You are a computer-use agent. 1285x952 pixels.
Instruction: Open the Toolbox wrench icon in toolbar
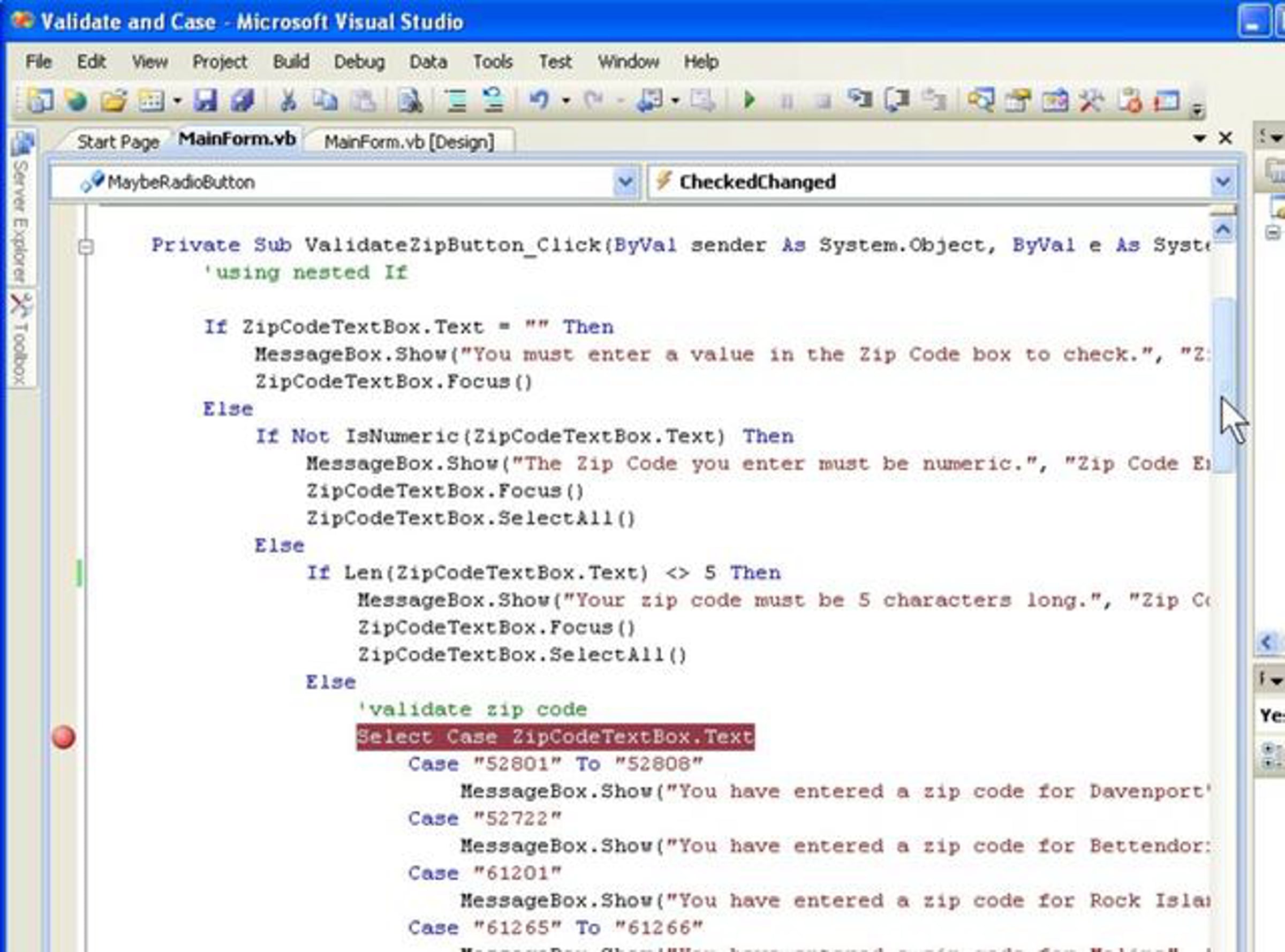coord(1091,101)
